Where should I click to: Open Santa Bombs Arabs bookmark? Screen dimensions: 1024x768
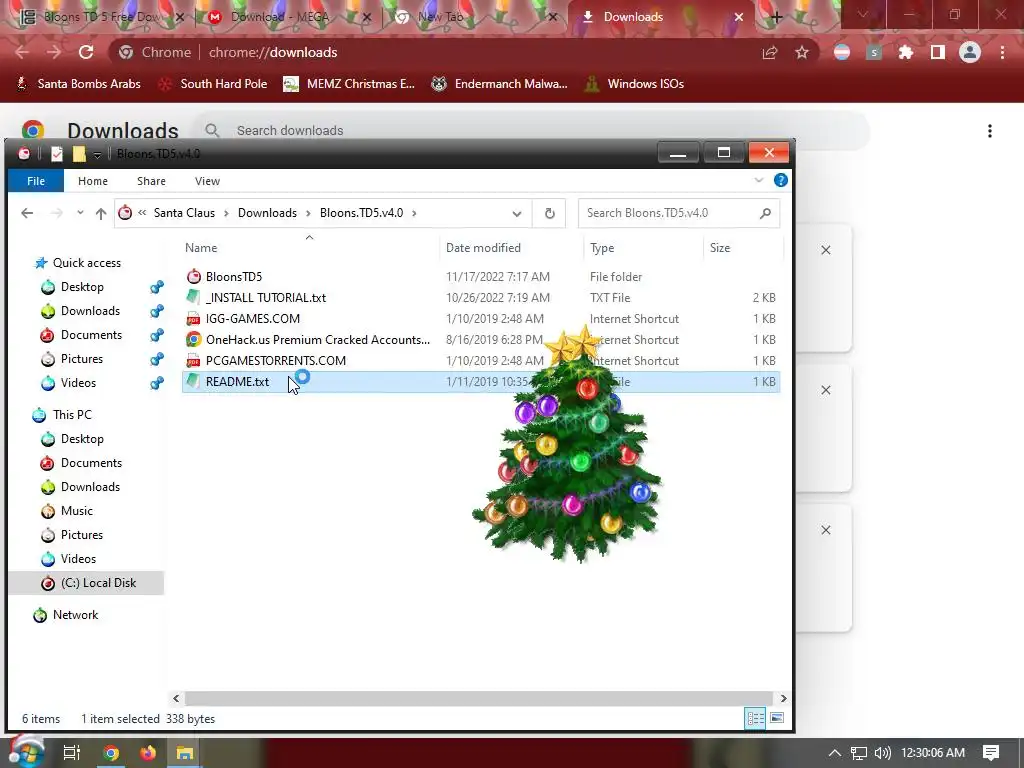(x=78, y=84)
